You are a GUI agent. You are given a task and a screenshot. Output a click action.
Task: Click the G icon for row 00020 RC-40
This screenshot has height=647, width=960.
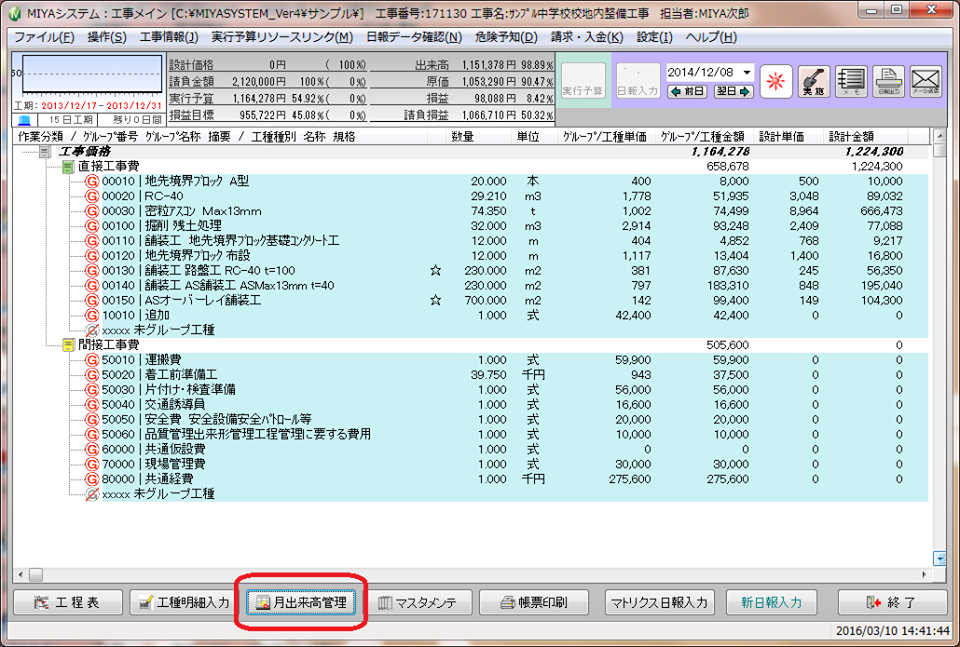coord(92,196)
